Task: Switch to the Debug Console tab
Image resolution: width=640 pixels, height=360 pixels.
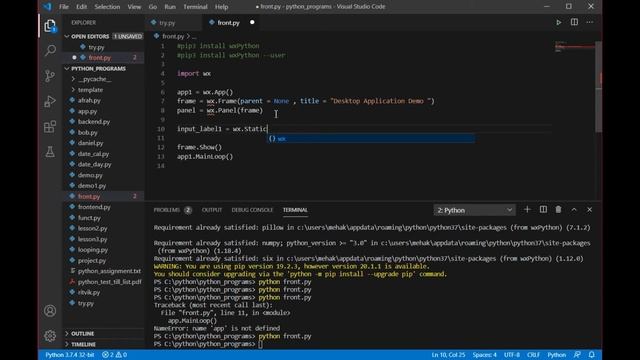Action: (x=252, y=210)
